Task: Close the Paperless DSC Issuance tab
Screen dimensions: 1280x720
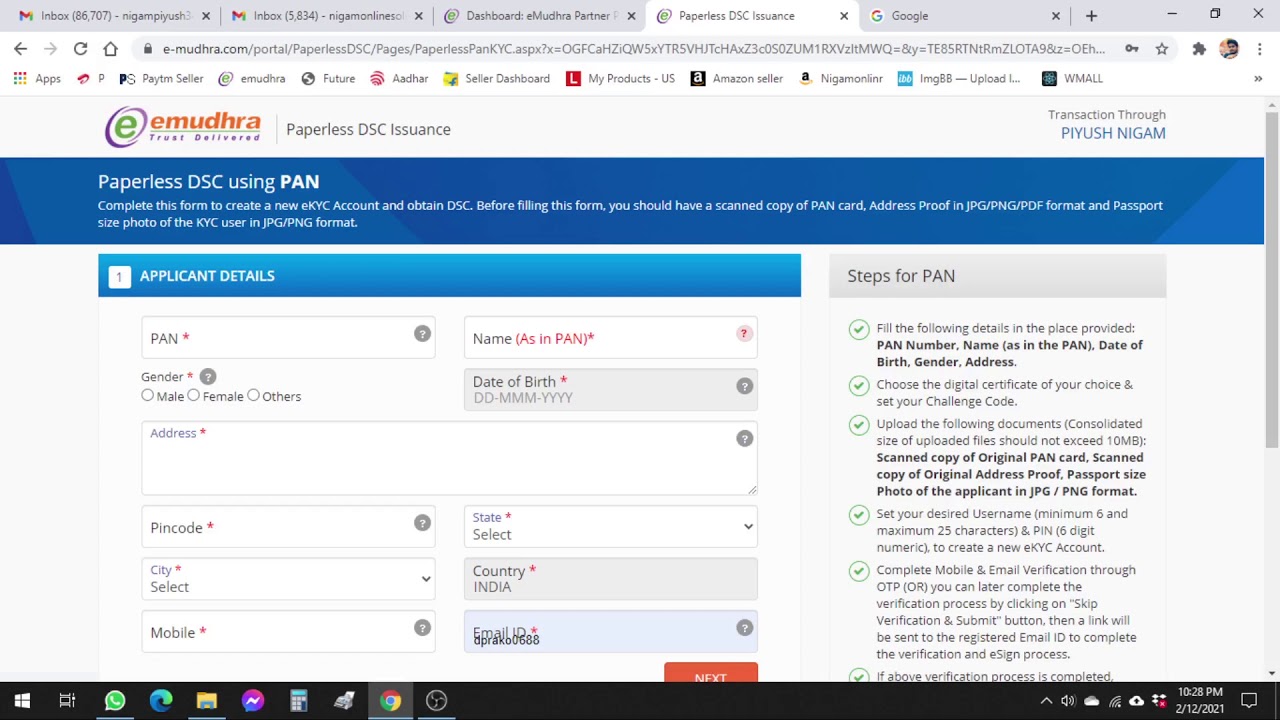Action: [x=844, y=16]
